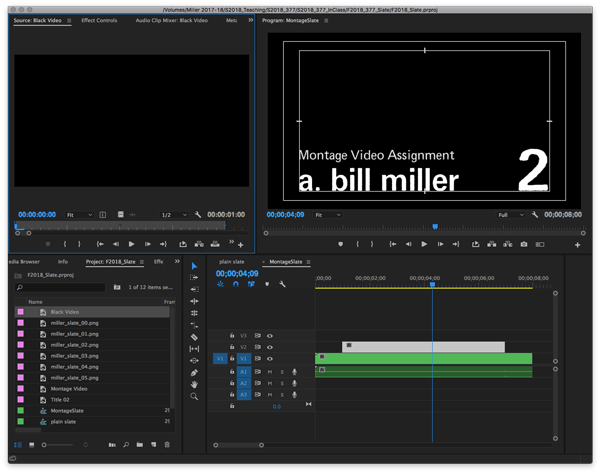
Task: Open Program monitor button editor plus
Action: pos(577,245)
